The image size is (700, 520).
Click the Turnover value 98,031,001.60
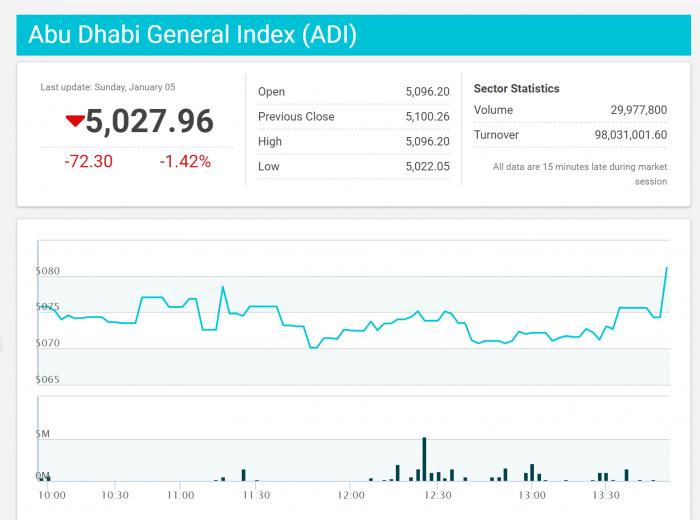tap(630, 135)
